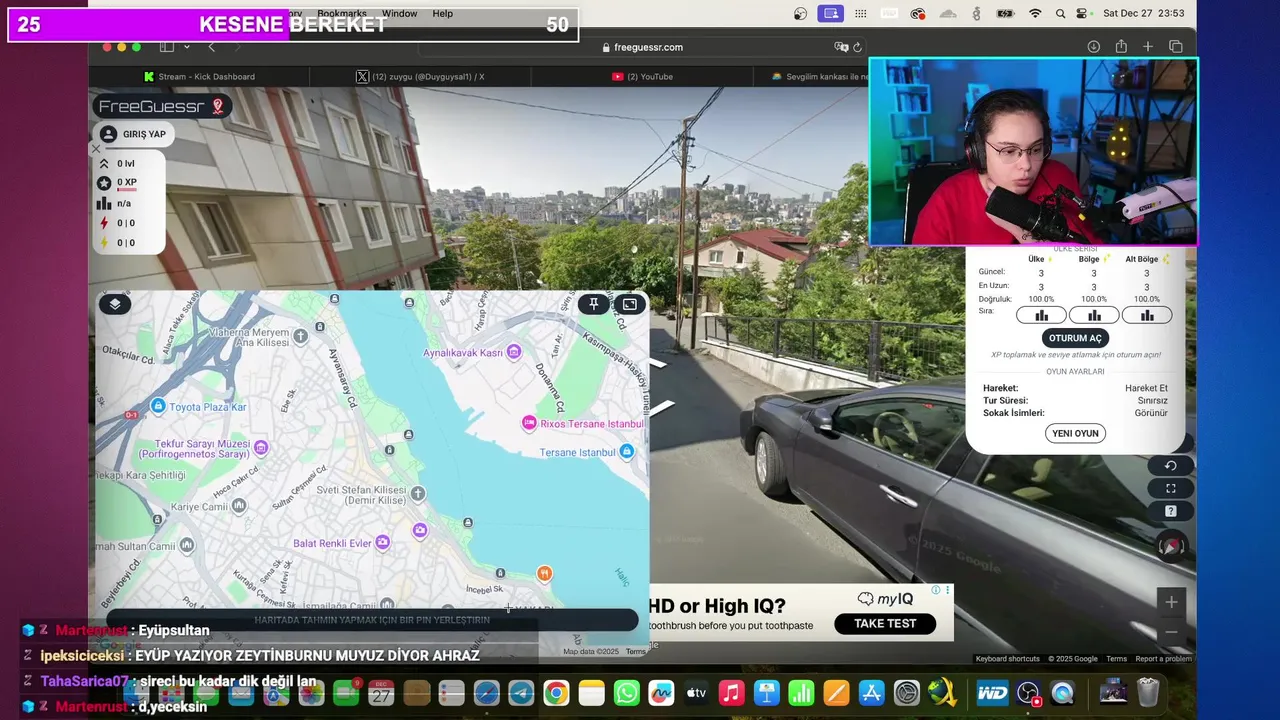Open a new Safari tab
This screenshot has height=720, width=1280.
(x=1148, y=47)
